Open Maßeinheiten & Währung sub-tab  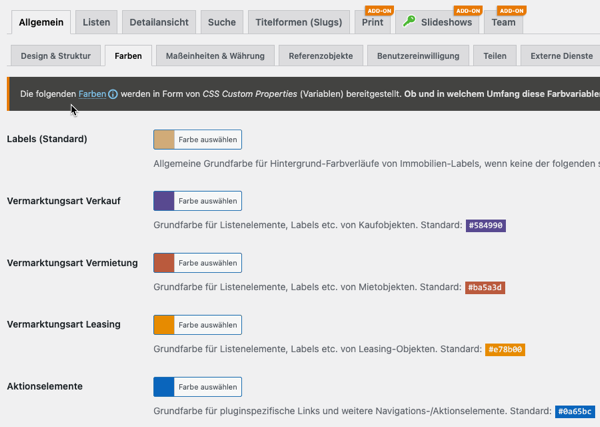(215, 56)
